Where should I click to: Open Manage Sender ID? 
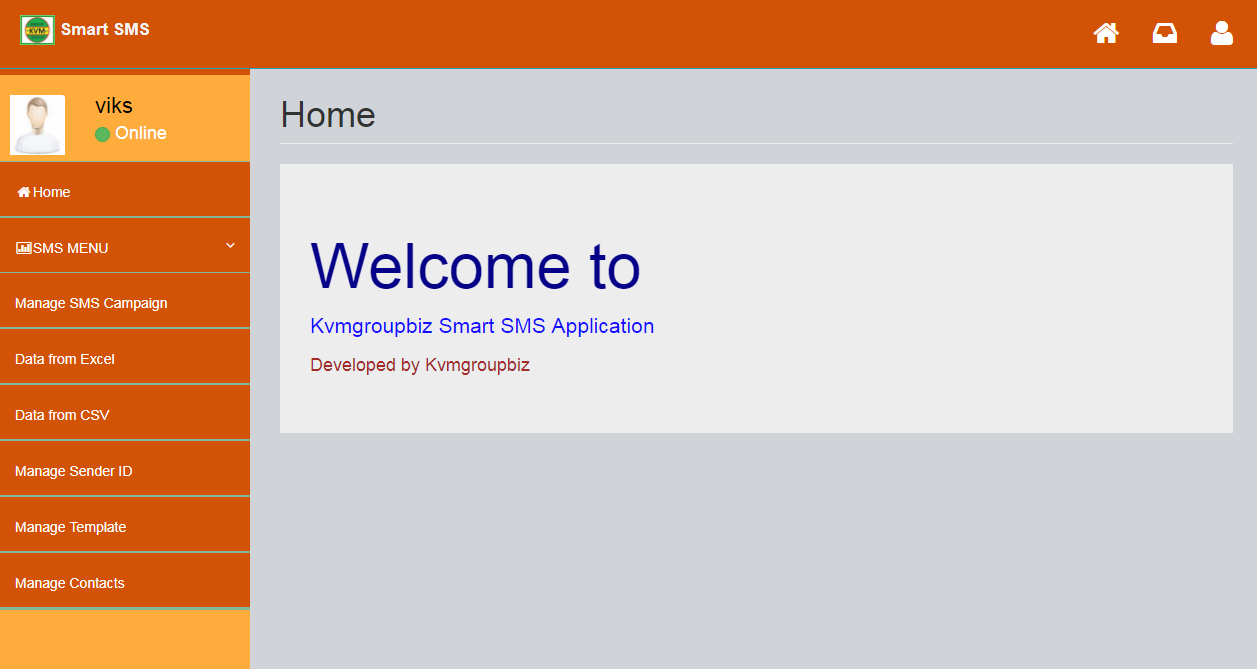click(x=125, y=470)
